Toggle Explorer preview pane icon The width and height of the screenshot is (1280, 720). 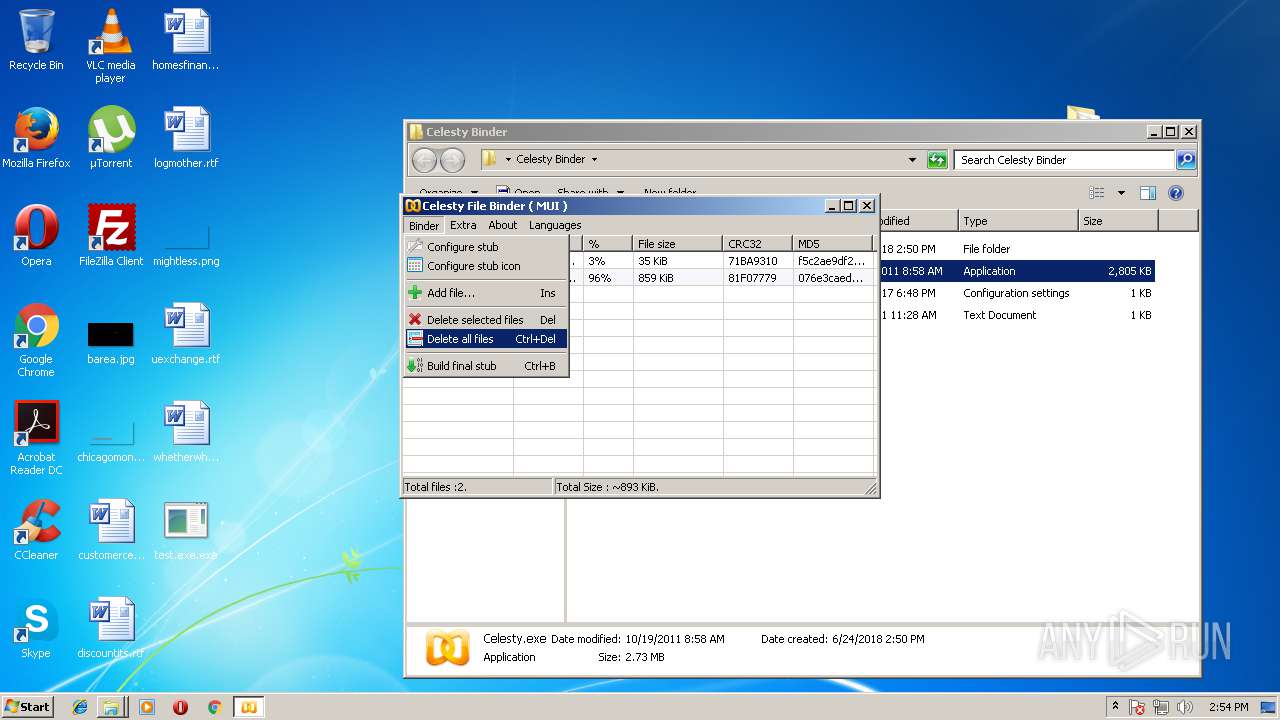pos(1148,193)
